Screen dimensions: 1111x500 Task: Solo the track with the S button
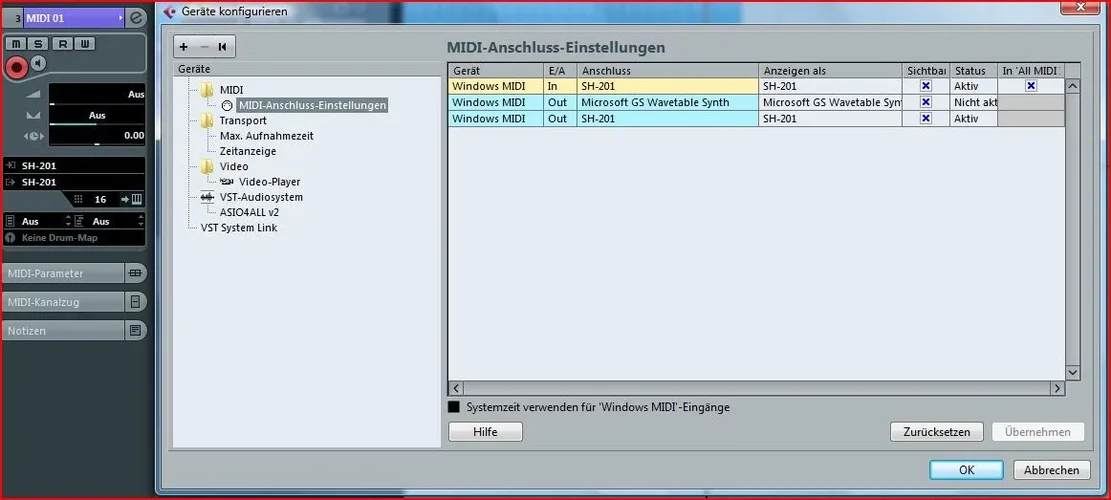coord(38,44)
